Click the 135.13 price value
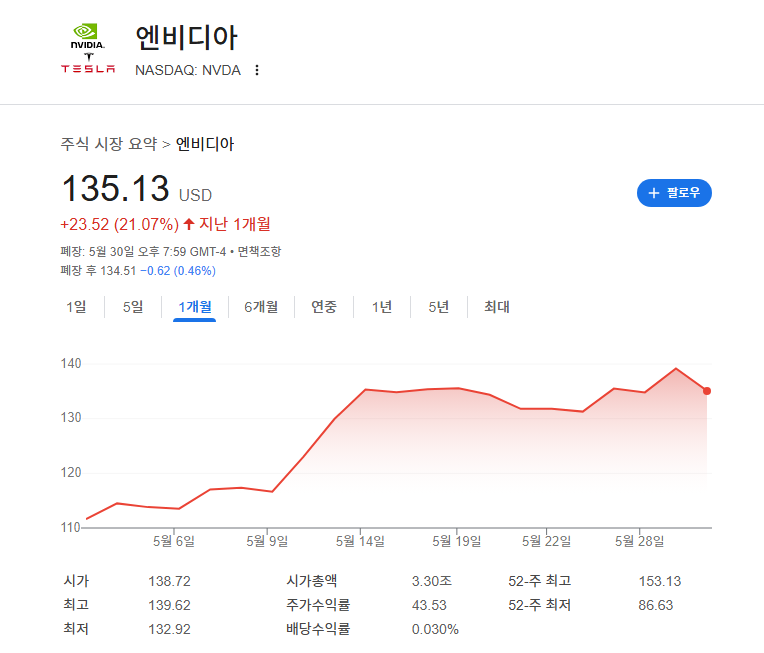This screenshot has width=764, height=653. (115, 189)
